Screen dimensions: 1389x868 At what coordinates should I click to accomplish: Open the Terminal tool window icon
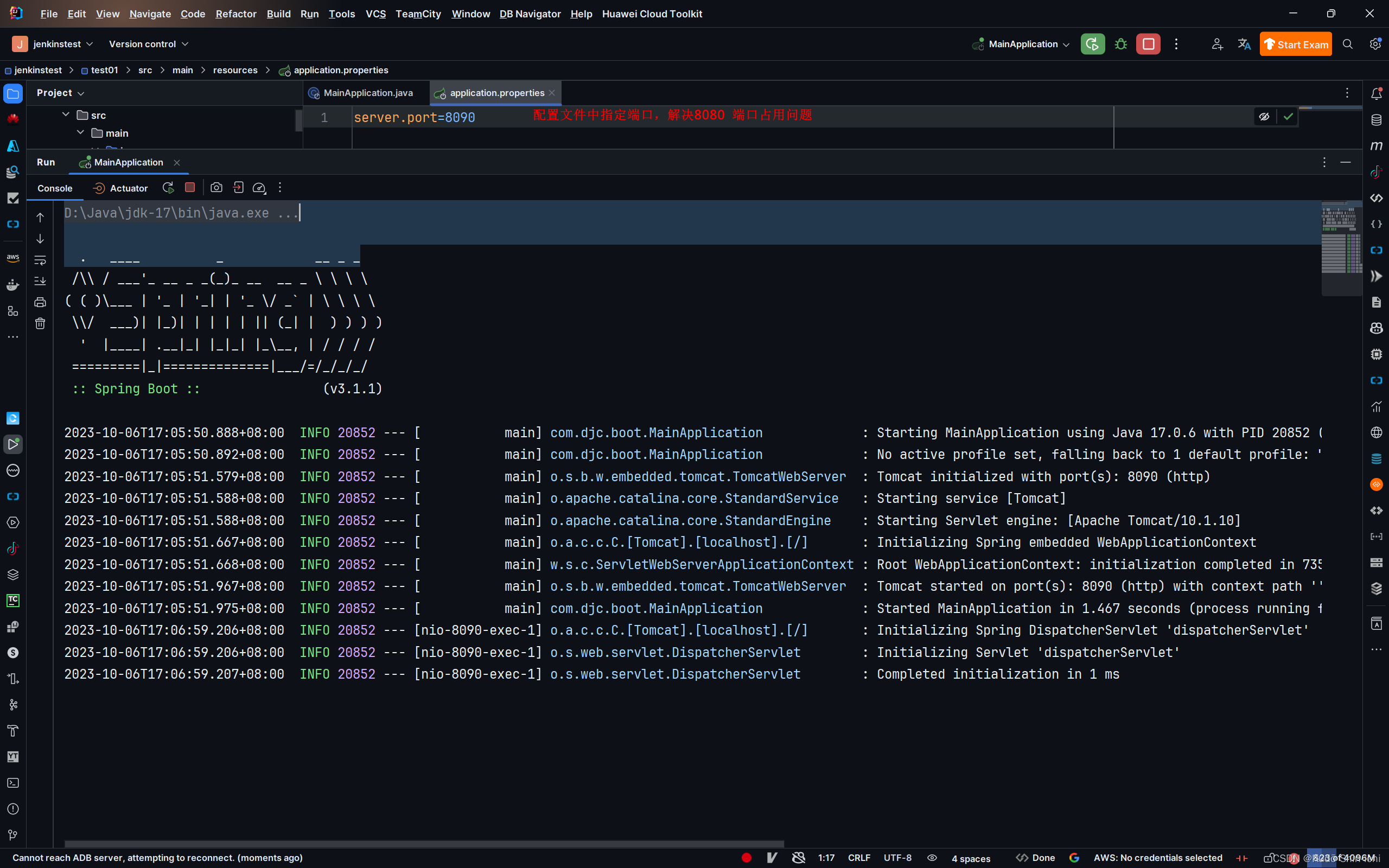[x=12, y=783]
